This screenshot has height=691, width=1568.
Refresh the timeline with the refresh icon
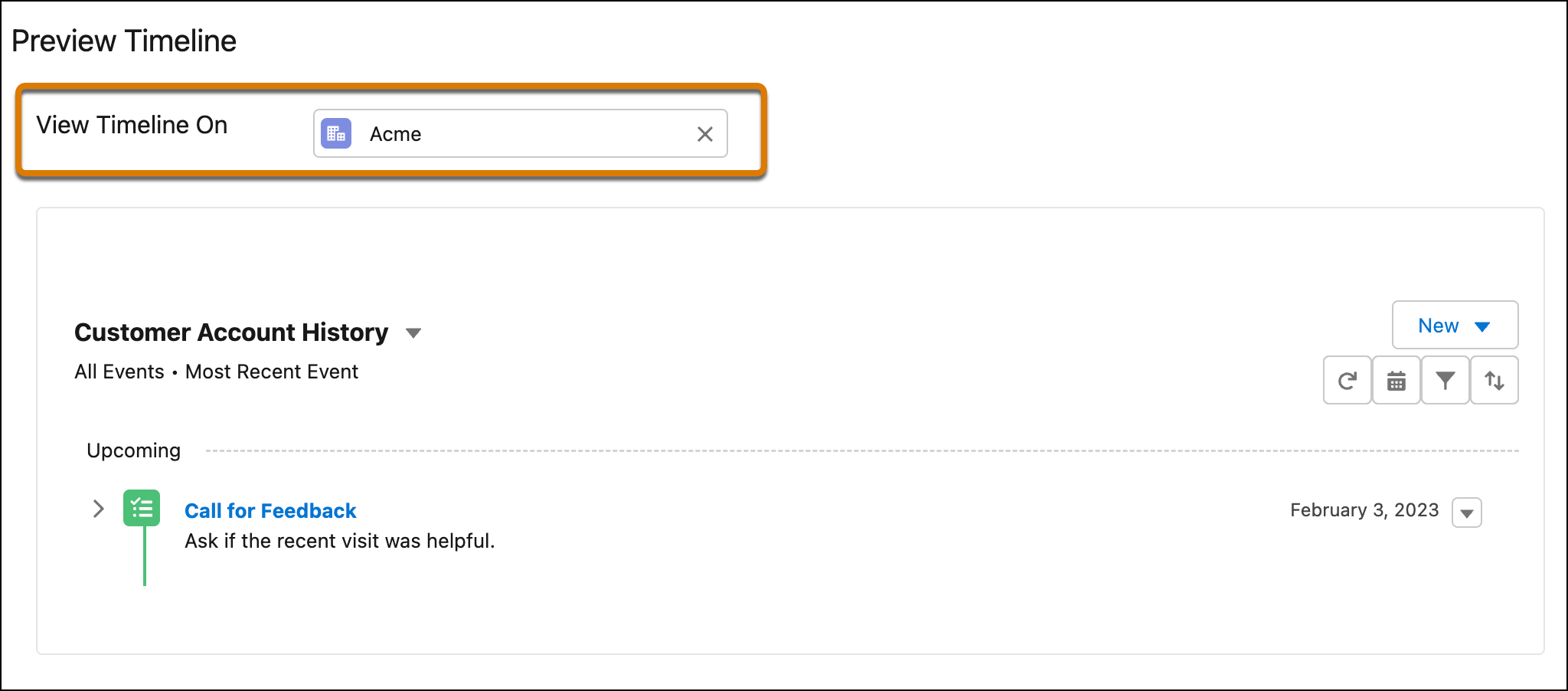1347,380
